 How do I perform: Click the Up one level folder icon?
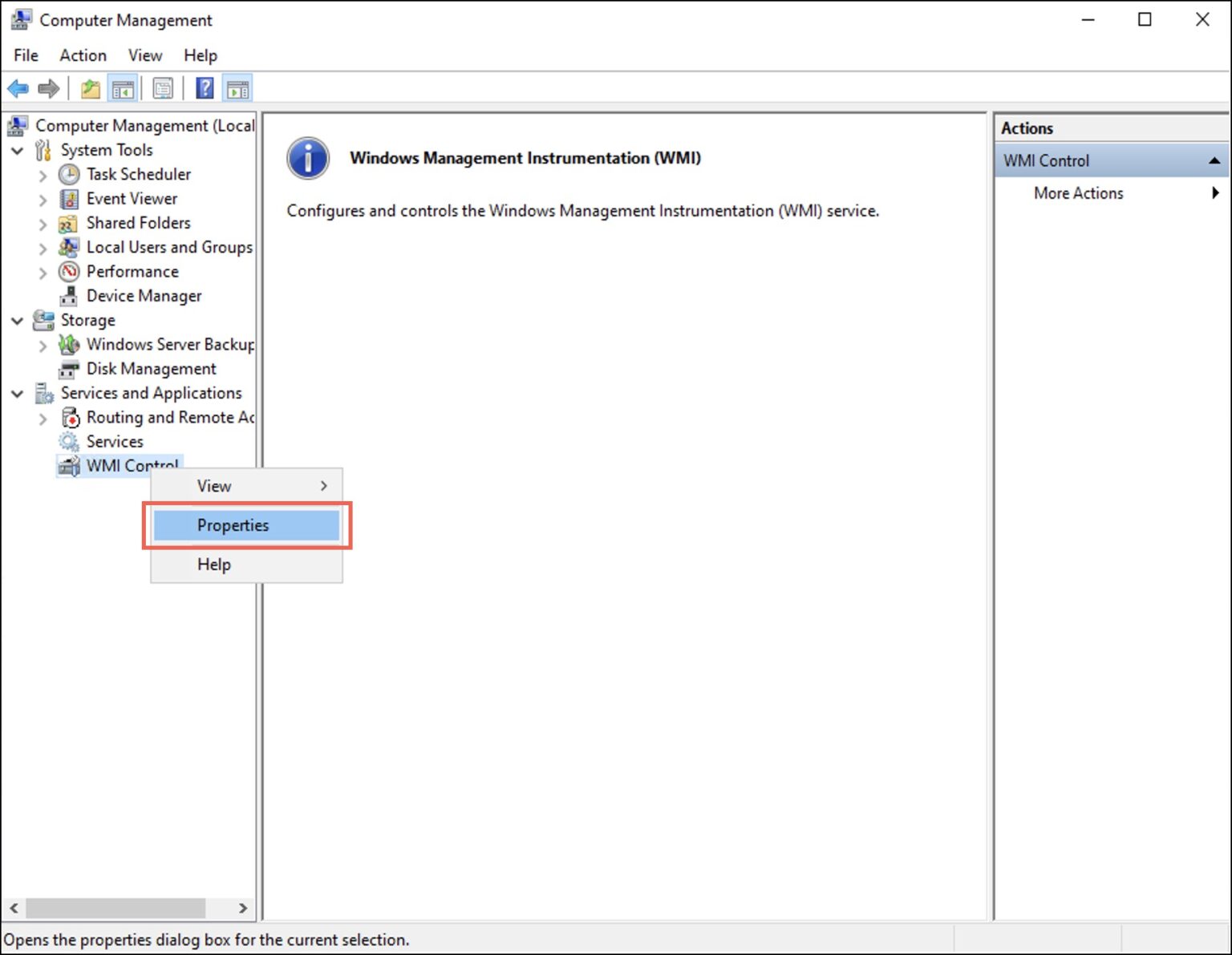89,88
